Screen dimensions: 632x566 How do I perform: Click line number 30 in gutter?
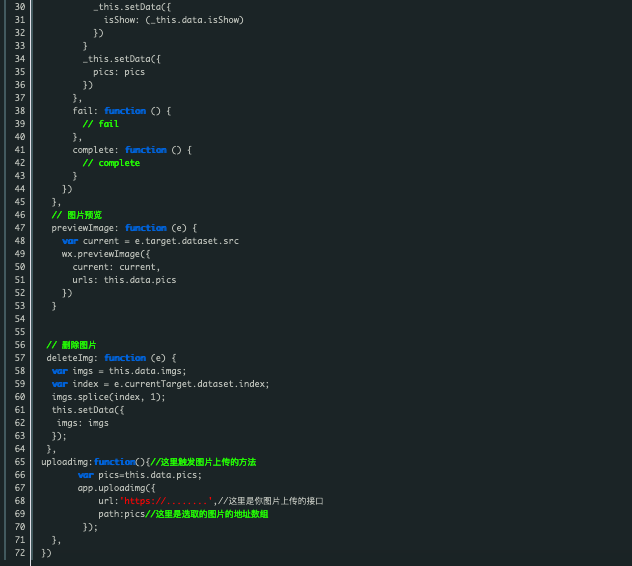click(x=20, y=7)
